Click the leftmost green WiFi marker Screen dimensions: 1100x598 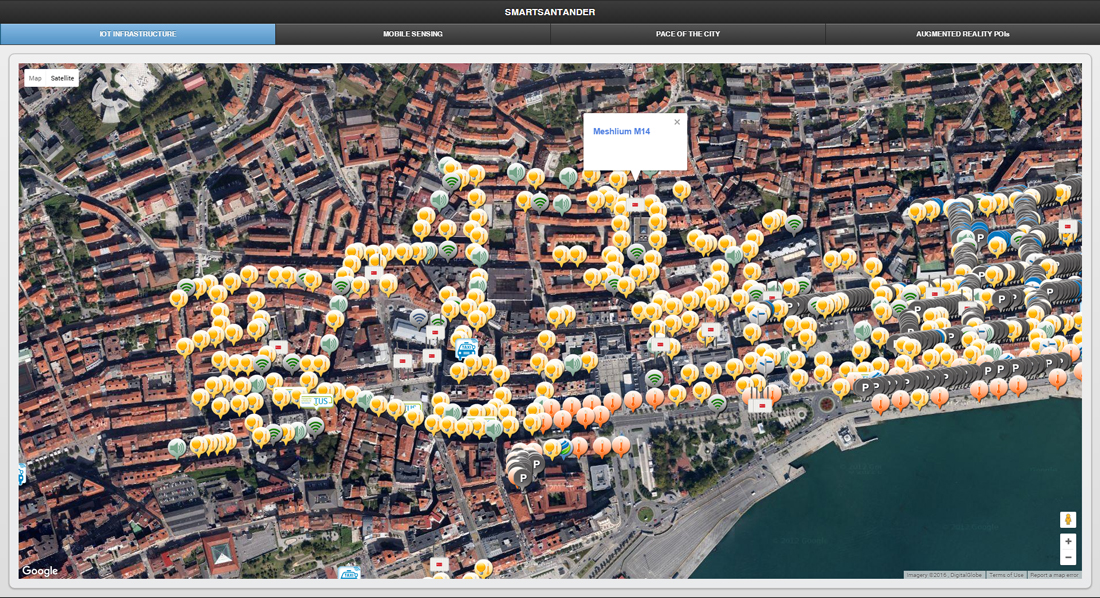[x=187, y=287]
